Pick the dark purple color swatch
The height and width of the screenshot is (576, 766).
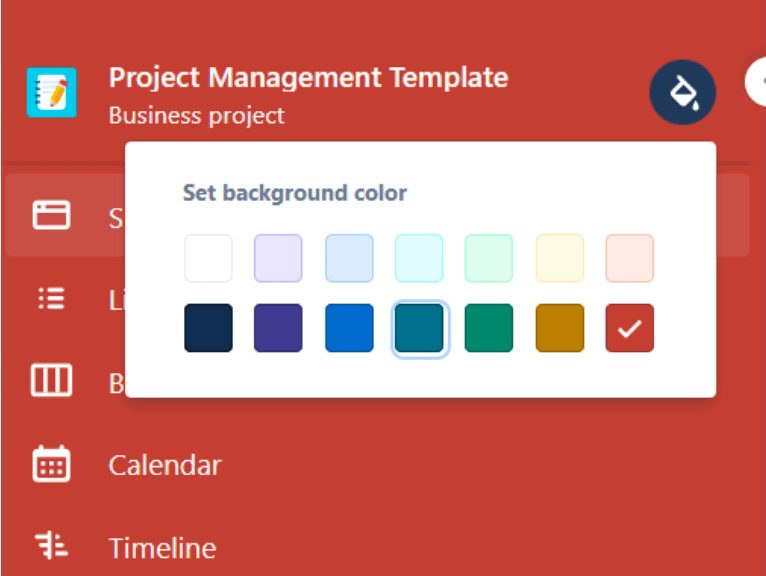pos(278,328)
